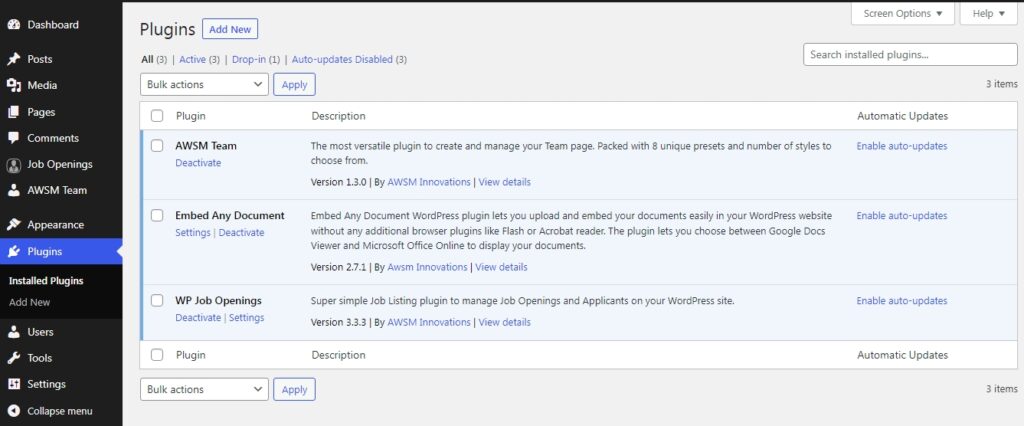
Task: Click the Pages icon in sidebar
Action: point(14,112)
